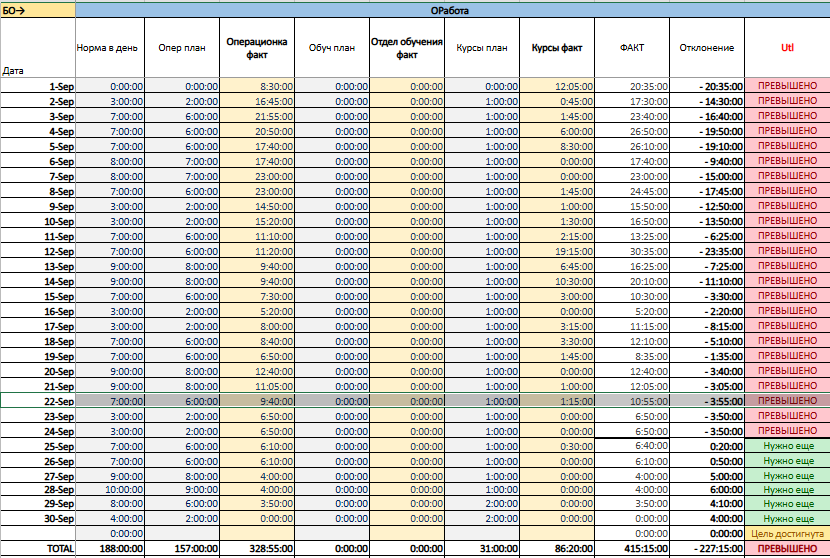Select the 'TOTAL' row label
The width and height of the screenshot is (830, 558).
pyautogui.click(x=38, y=549)
